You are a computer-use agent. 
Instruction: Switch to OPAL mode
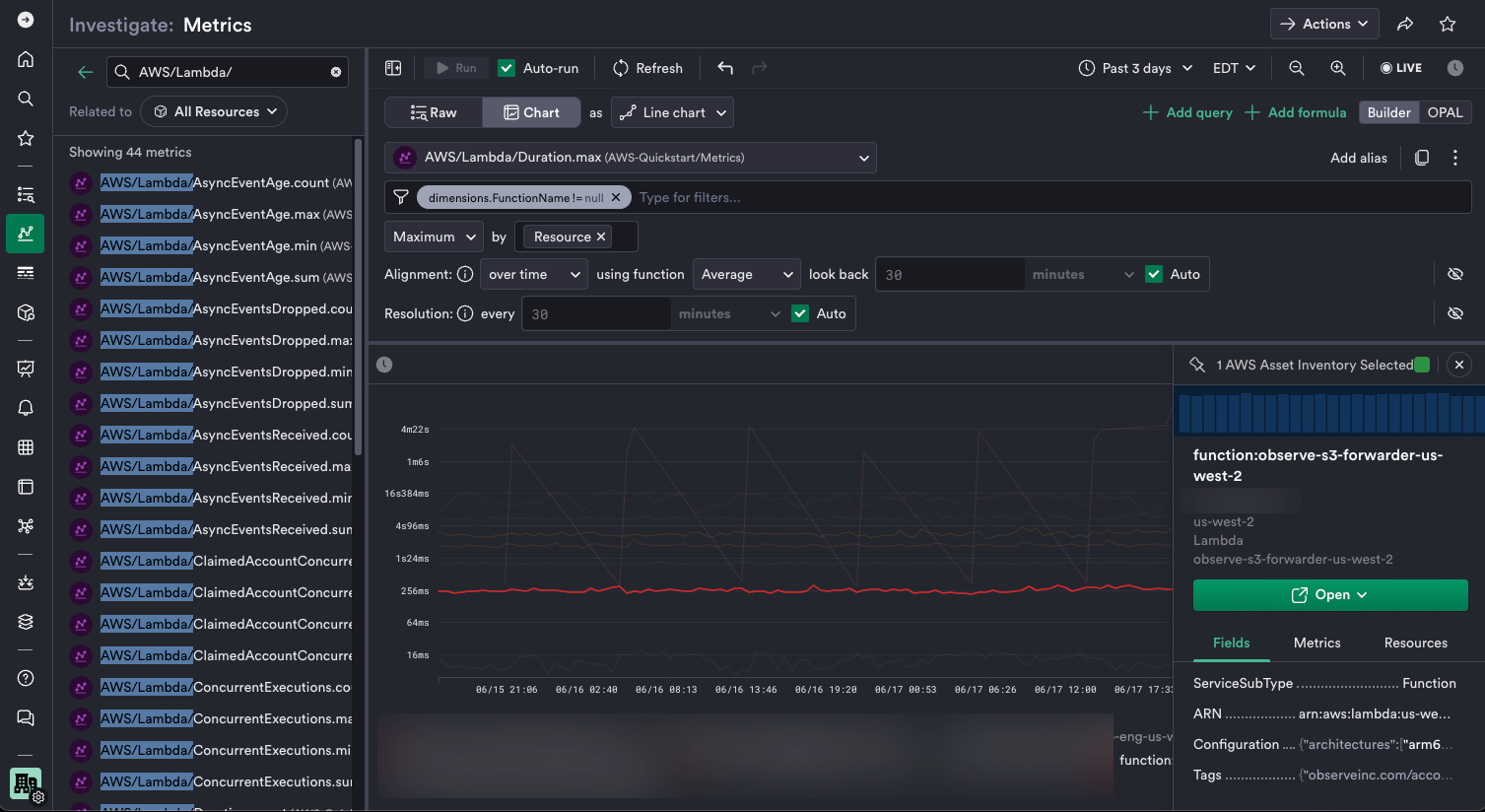click(1445, 112)
